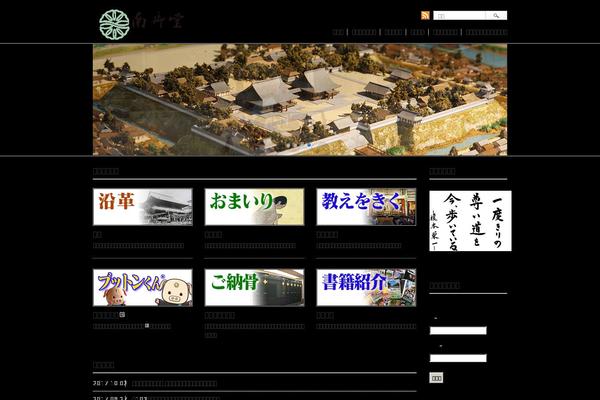This screenshot has height=400, width=600.
Task: Focus the lower sidebar login field
Action: (x=458, y=358)
